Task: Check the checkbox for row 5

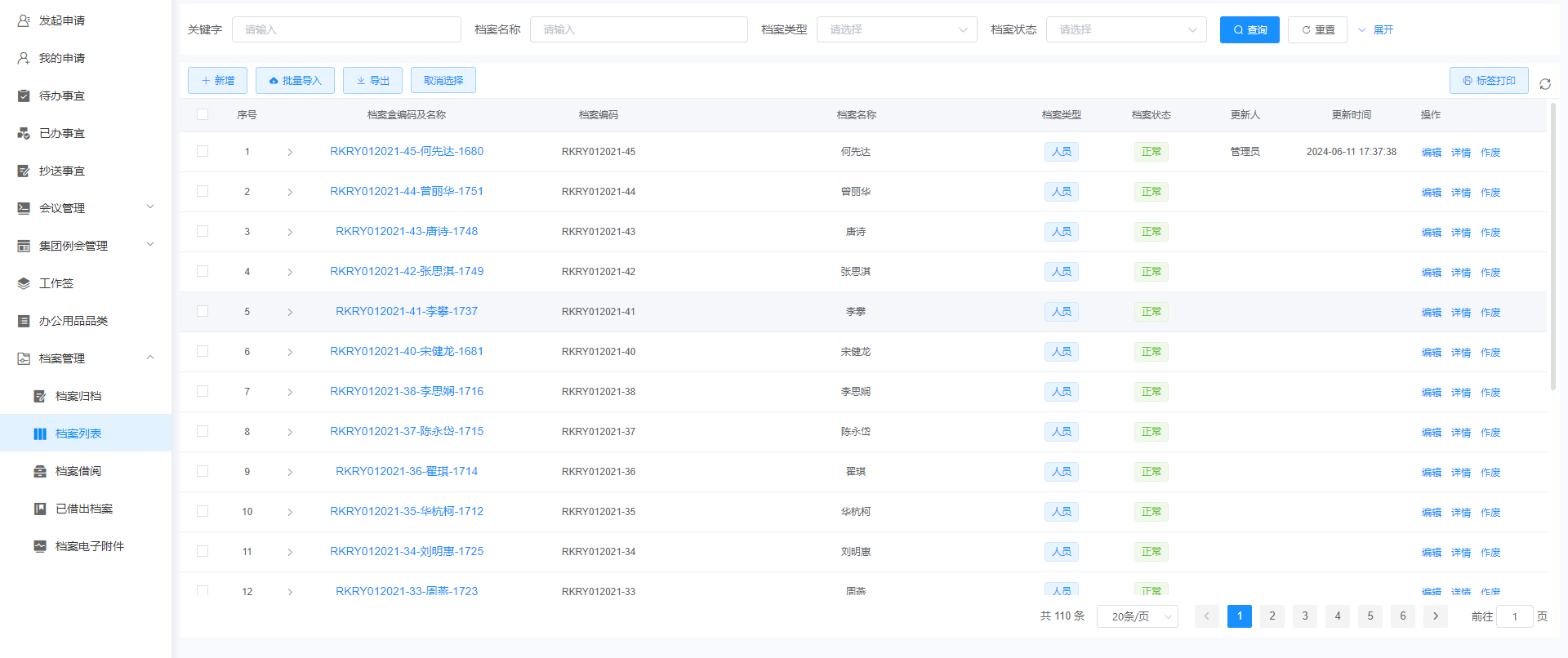Action: (203, 311)
